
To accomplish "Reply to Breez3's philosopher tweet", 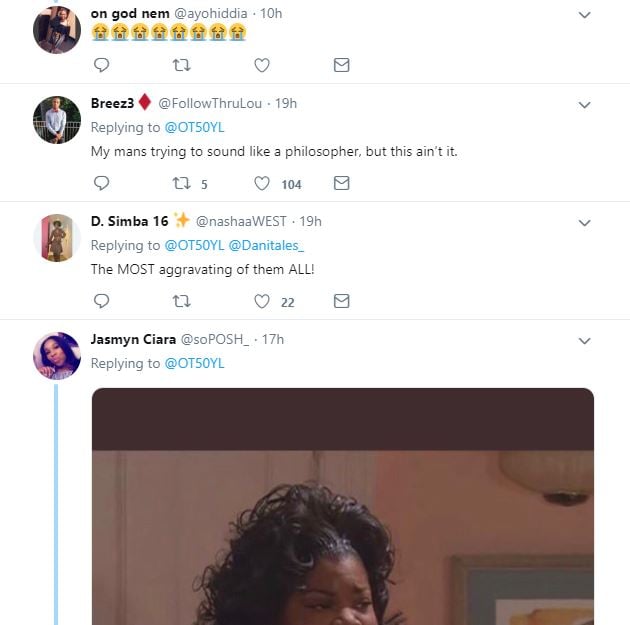I will 101,183.
